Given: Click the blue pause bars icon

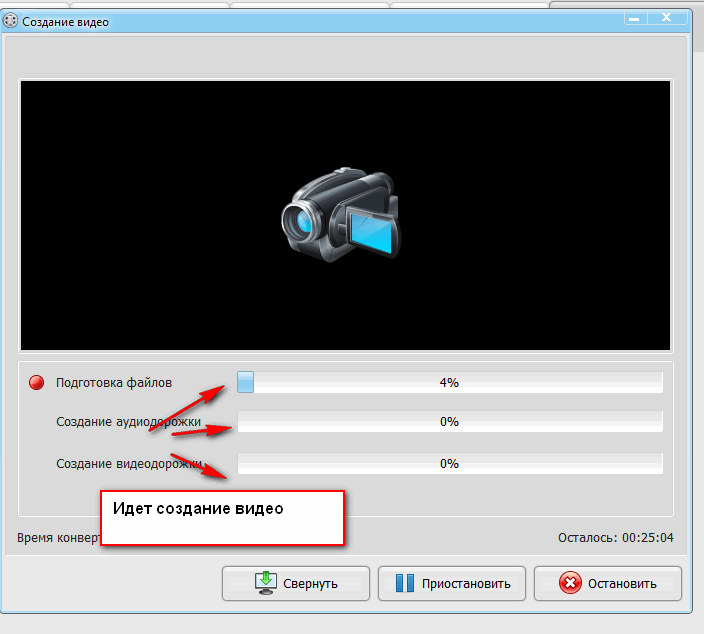Looking at the screenshot, I should click(405, 583).
